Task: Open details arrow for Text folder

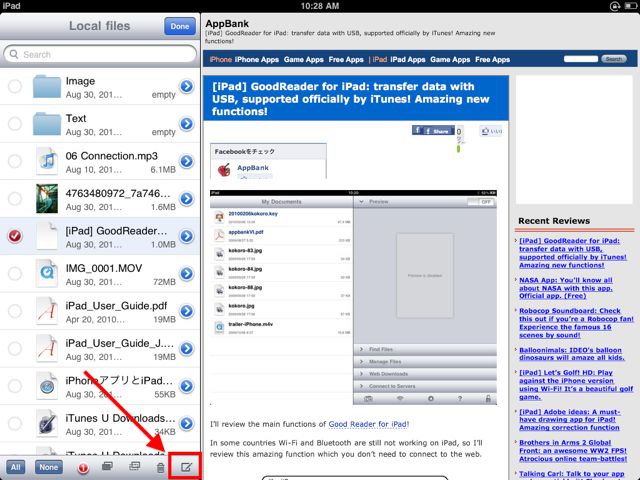Action: point(187,123)
